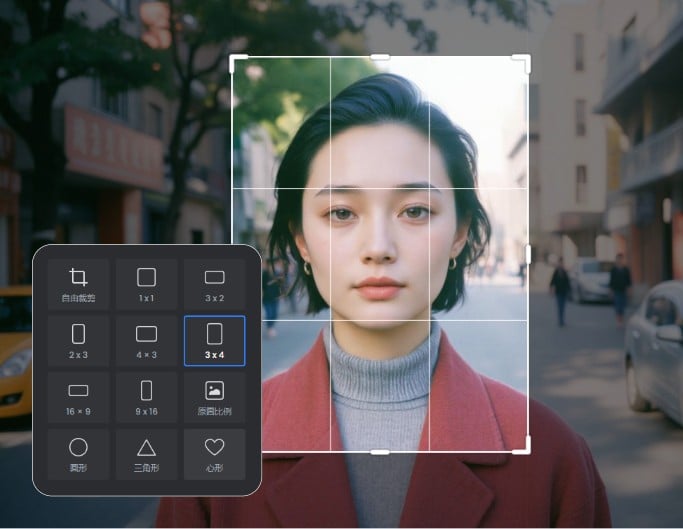Choose the 1x1 square crop ratio
Screen dimensions: 683x529
(146, 284)
